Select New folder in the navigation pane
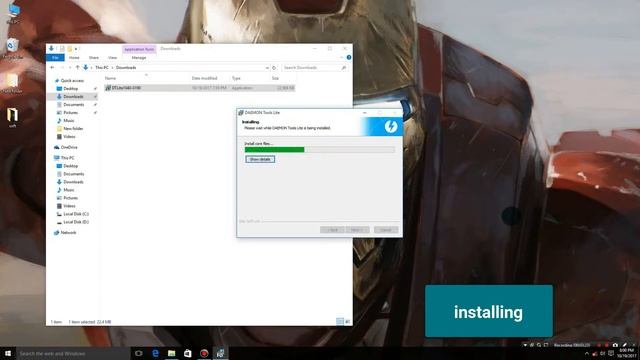640x360 pixels. (x=73, y=129)
